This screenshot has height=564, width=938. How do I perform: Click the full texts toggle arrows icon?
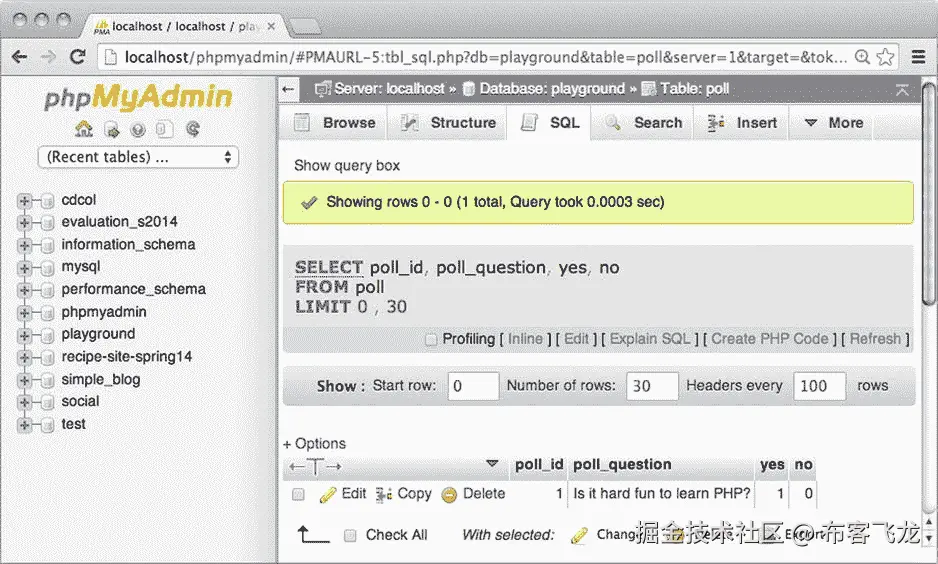coord(315,466)
